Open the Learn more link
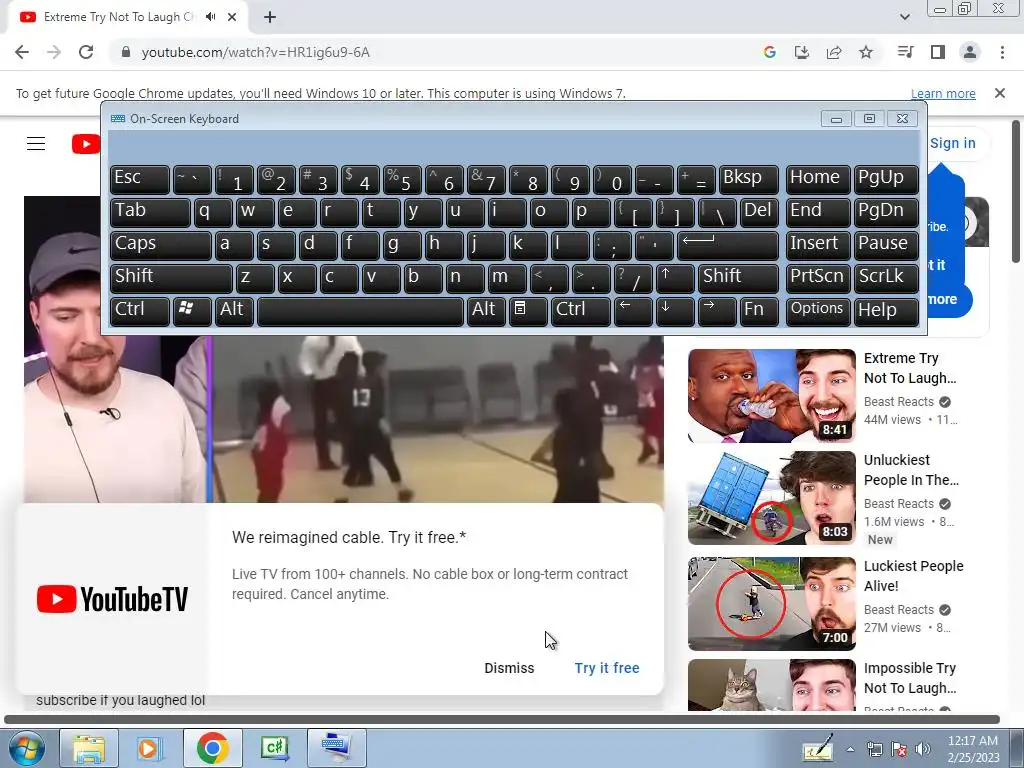1024x768 pixels. (943, 93)
